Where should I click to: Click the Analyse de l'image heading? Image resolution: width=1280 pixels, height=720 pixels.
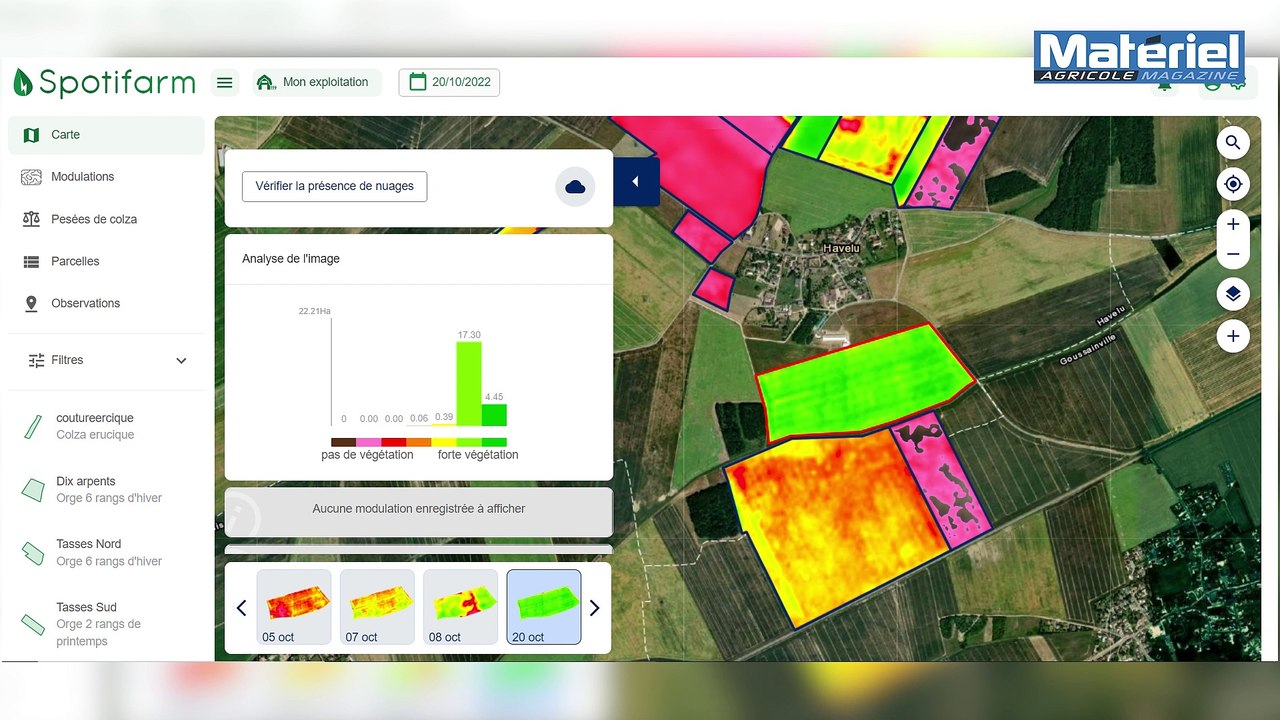291,259
